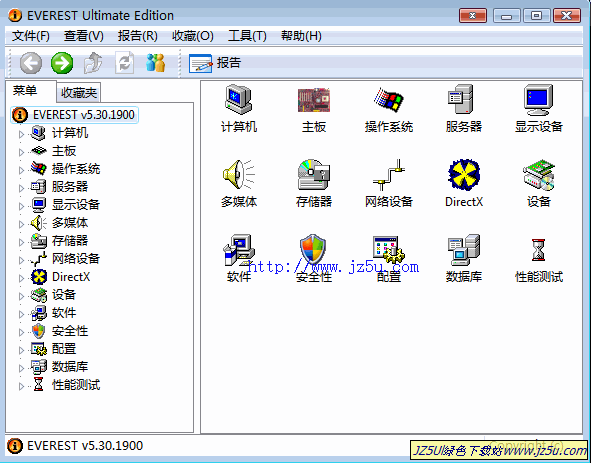Maximize the EVEREST window
This screenshot has height=463, width=591.
point(536,16)
